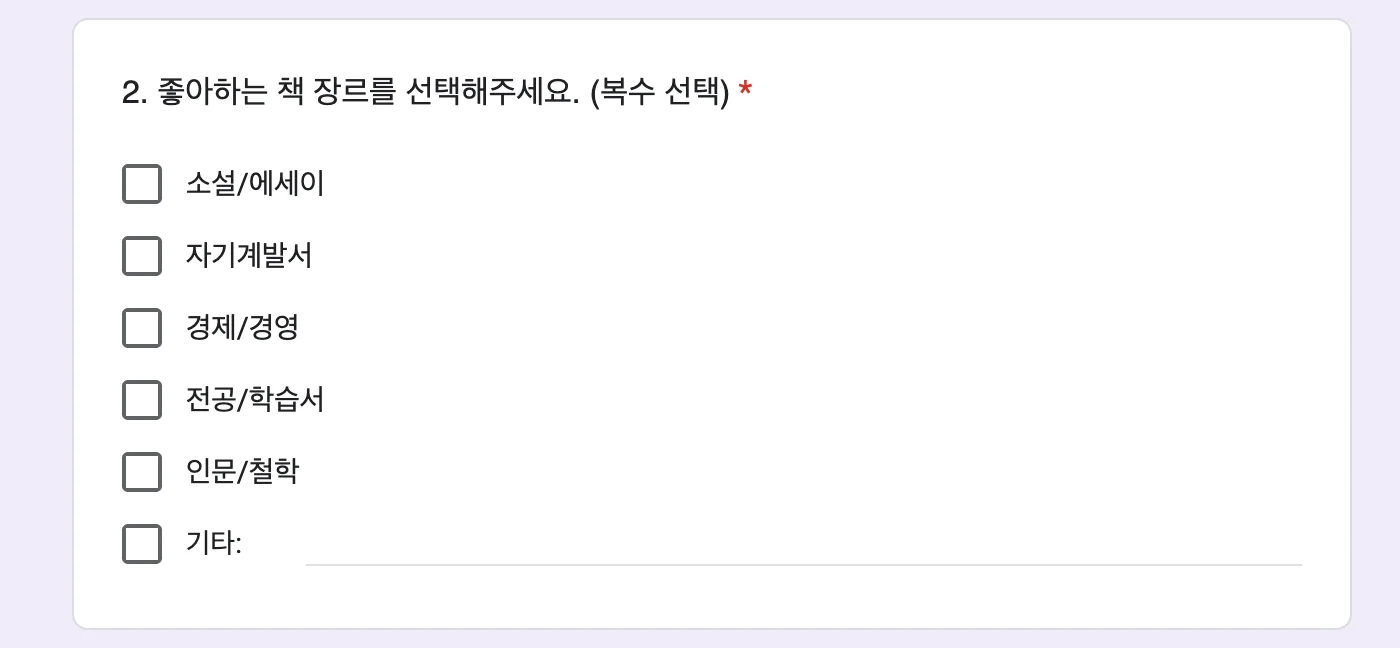Screen dimensions: 1400x648
Task: Toggle the last checkbox in the list
Action: tap(142, 544)
